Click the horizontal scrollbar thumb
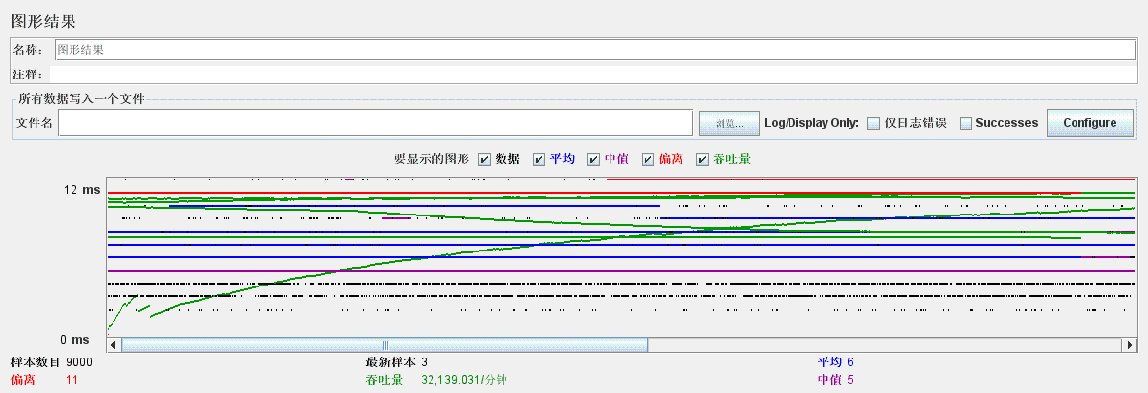 [384, 345]
